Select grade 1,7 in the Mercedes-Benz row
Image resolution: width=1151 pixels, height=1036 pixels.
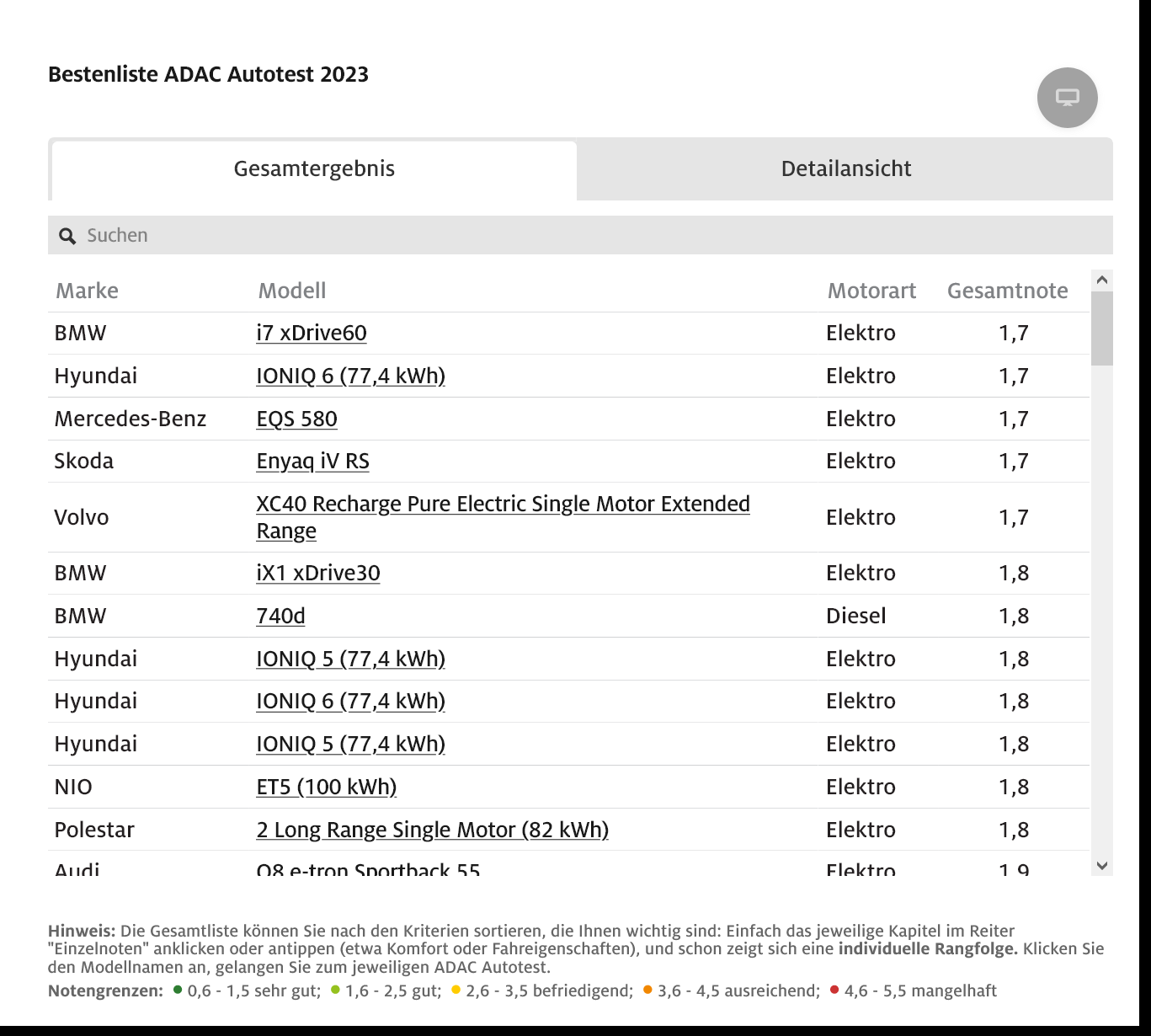click(x=1014, y=419)
